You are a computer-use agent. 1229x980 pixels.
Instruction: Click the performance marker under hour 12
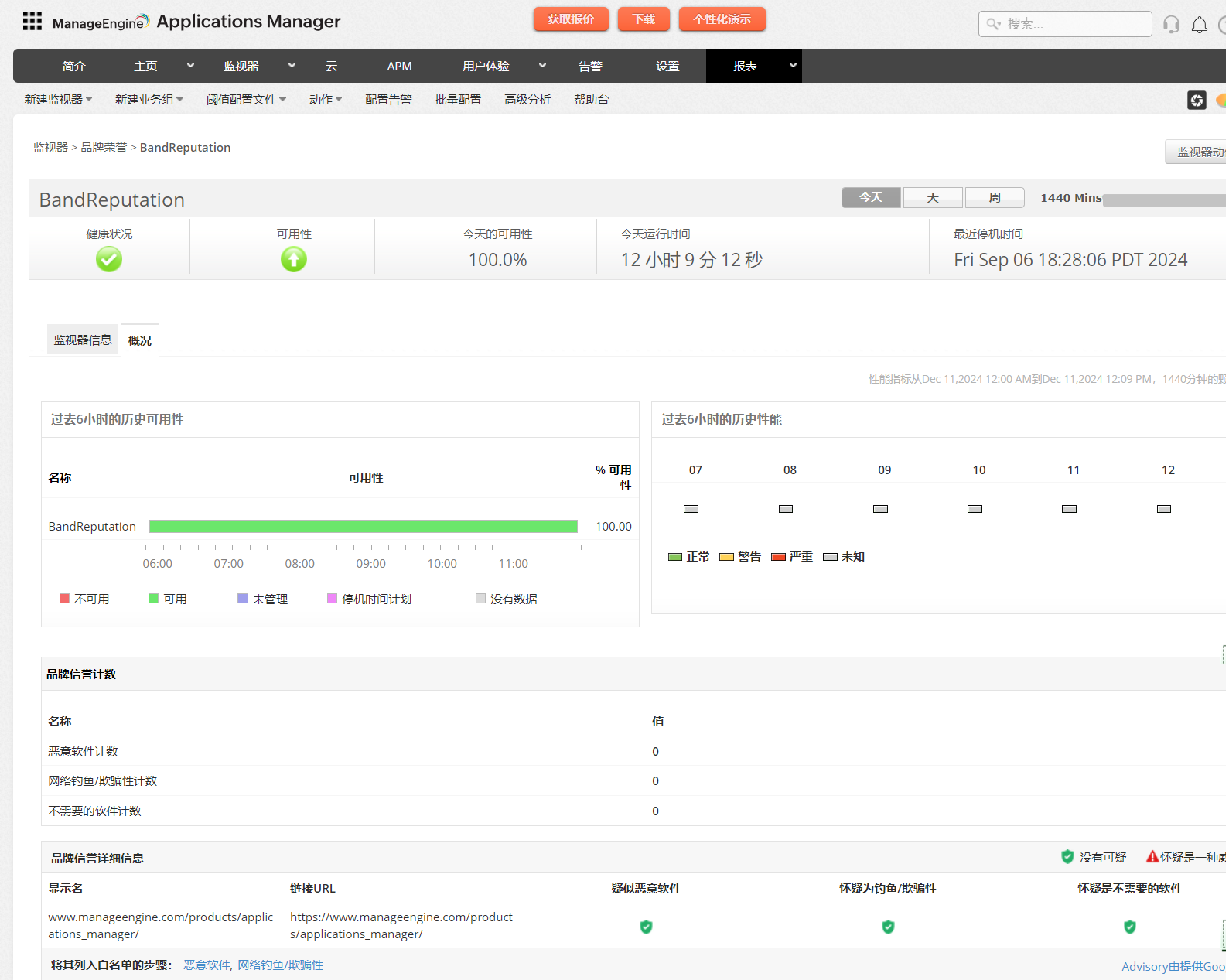[1164, 509]
